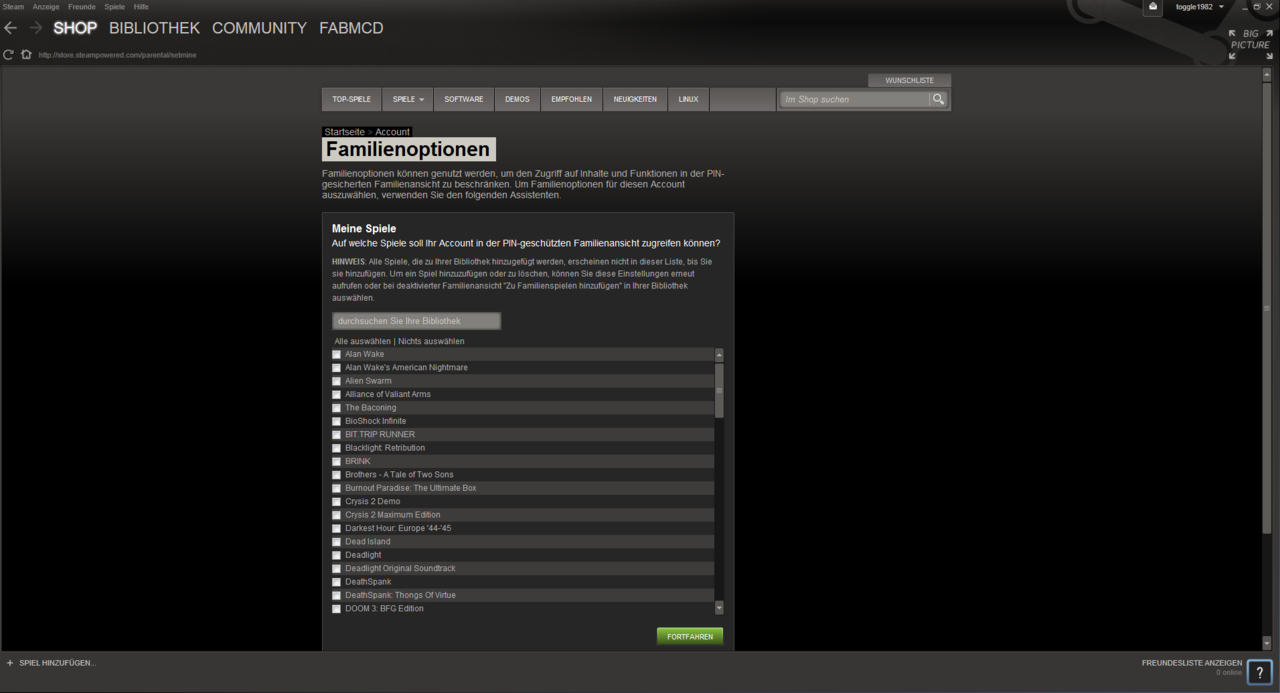
Task: Click SPIEL HINZUFÜGEN...
Action: (x=58, y=663)
